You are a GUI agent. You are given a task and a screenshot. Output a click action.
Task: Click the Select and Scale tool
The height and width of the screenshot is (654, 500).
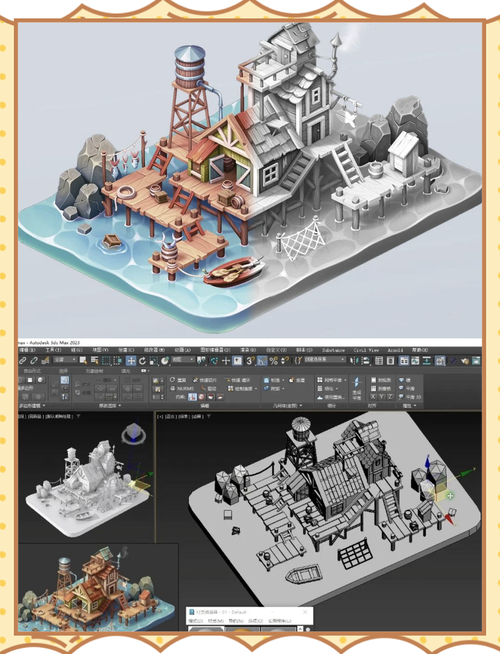pos(153,360)
